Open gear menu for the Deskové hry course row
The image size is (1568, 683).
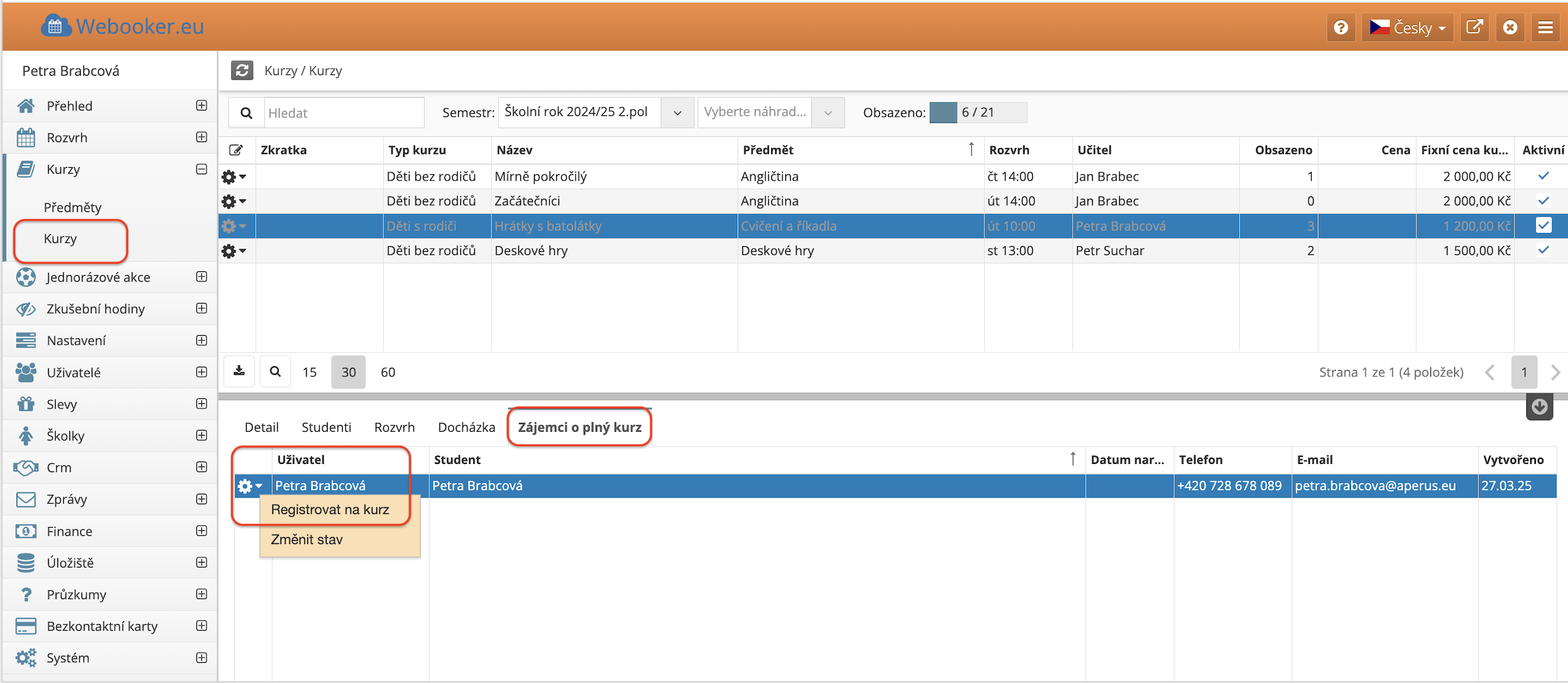233,251
